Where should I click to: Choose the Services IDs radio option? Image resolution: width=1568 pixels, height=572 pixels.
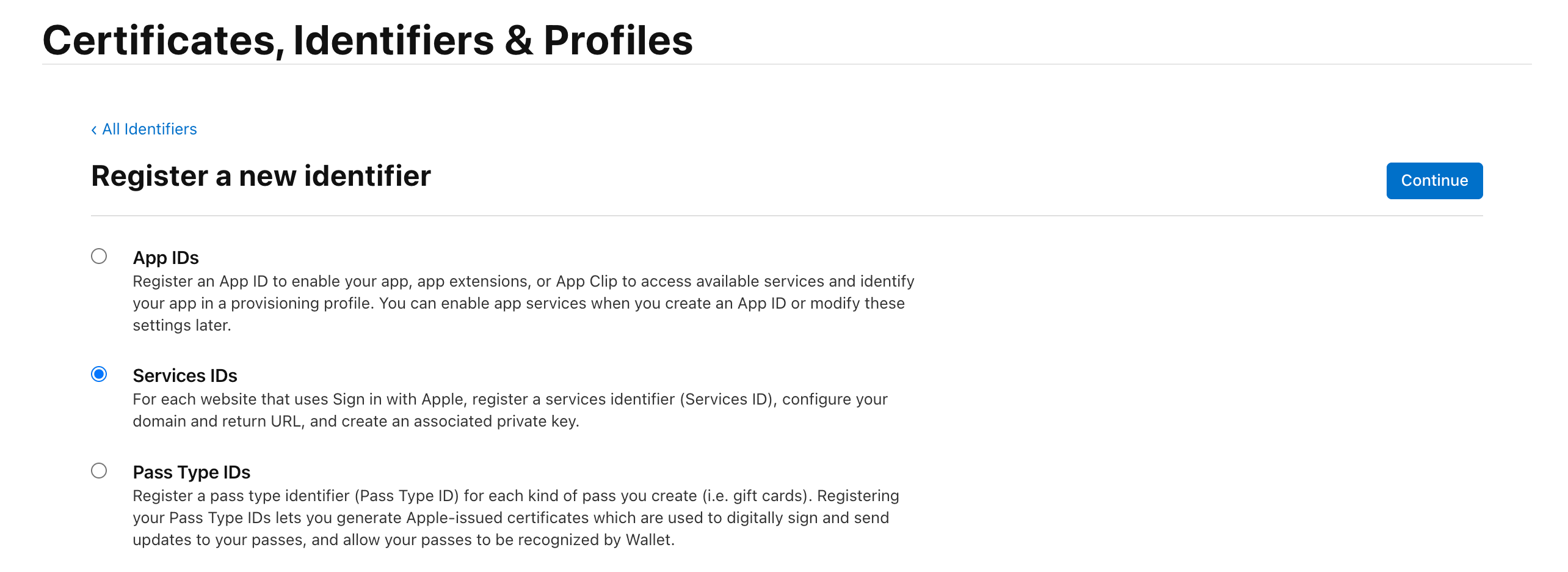[99, 374]
